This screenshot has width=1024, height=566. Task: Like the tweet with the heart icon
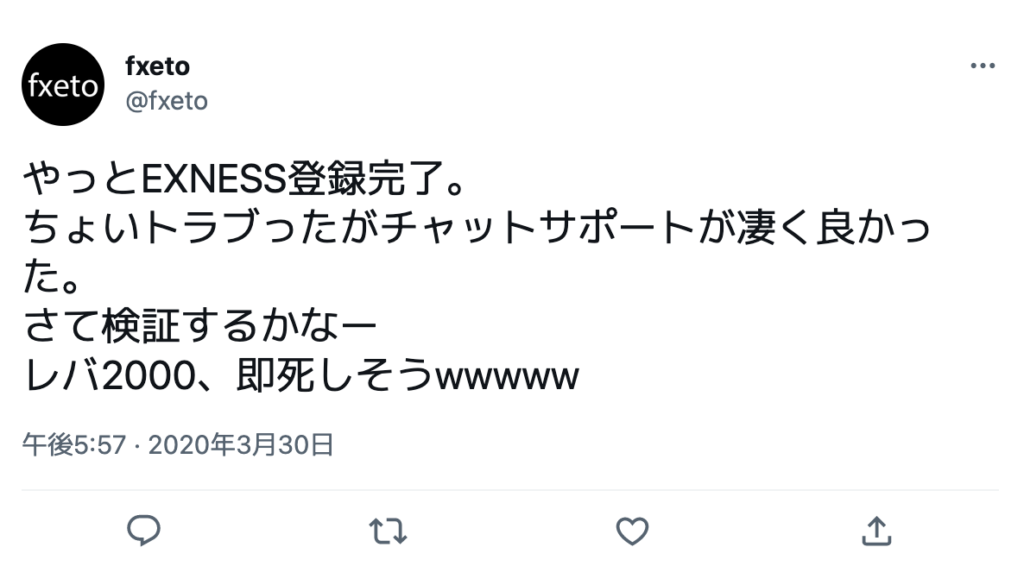point(632,531)
